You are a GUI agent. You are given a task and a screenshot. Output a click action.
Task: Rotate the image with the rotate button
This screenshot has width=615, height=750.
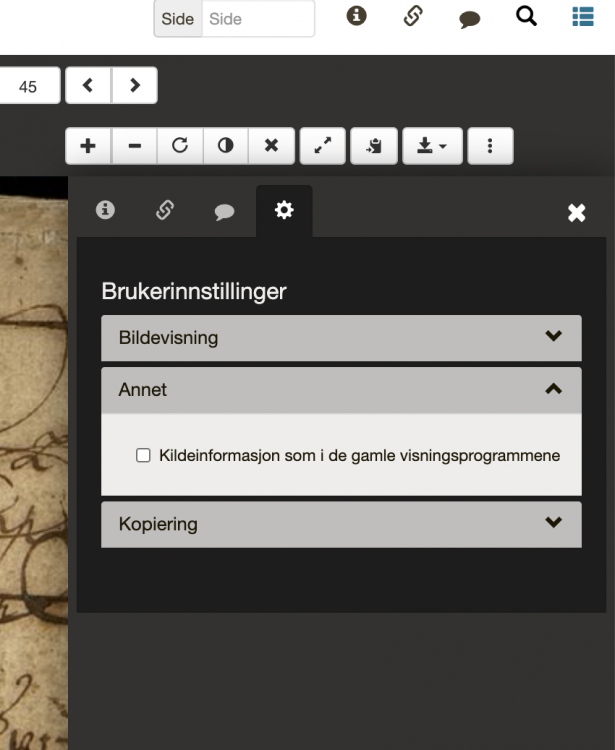tap(180, 146)
